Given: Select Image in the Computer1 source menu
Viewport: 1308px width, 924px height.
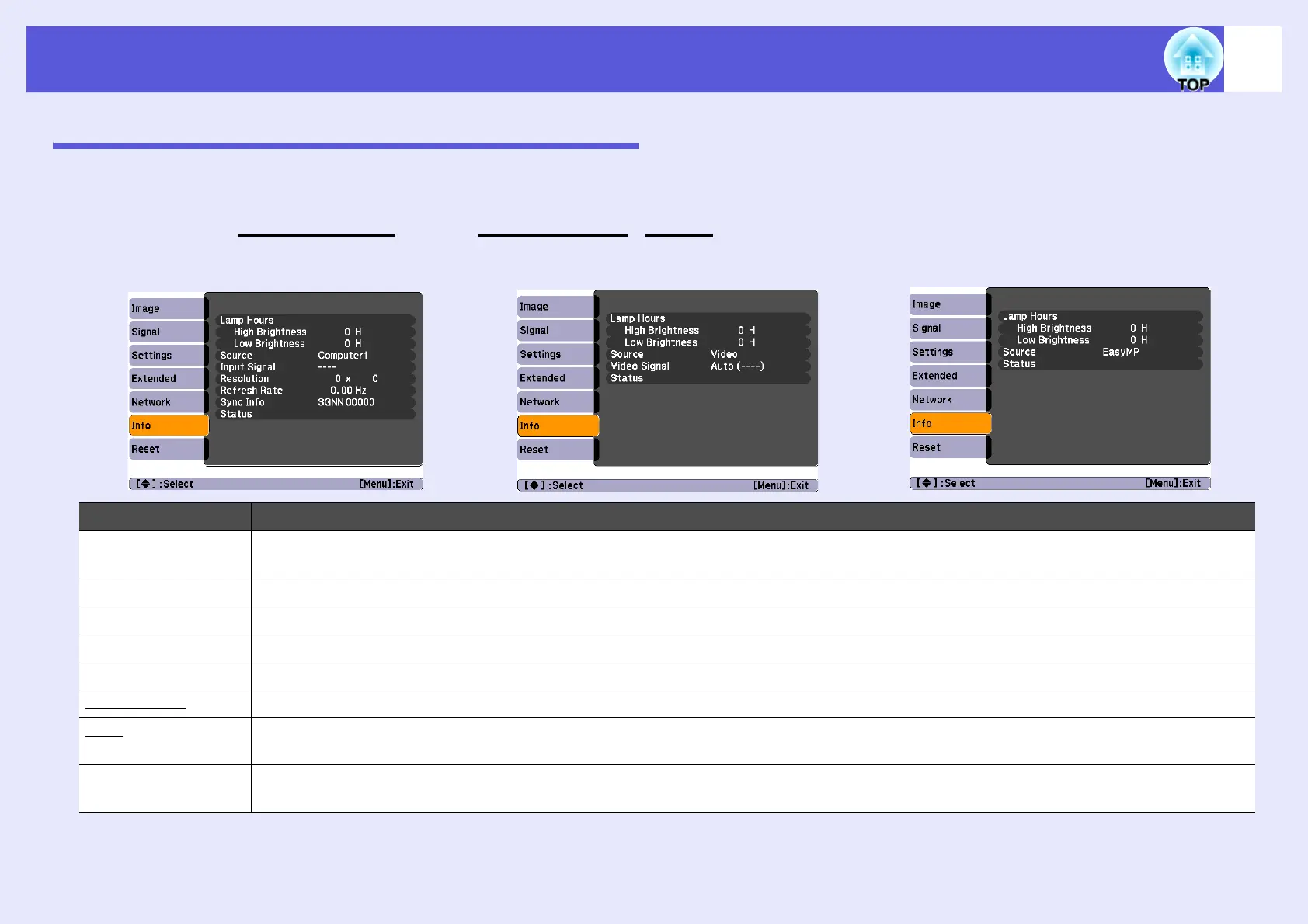Looking at the screenshot, I should coord(167,308).
